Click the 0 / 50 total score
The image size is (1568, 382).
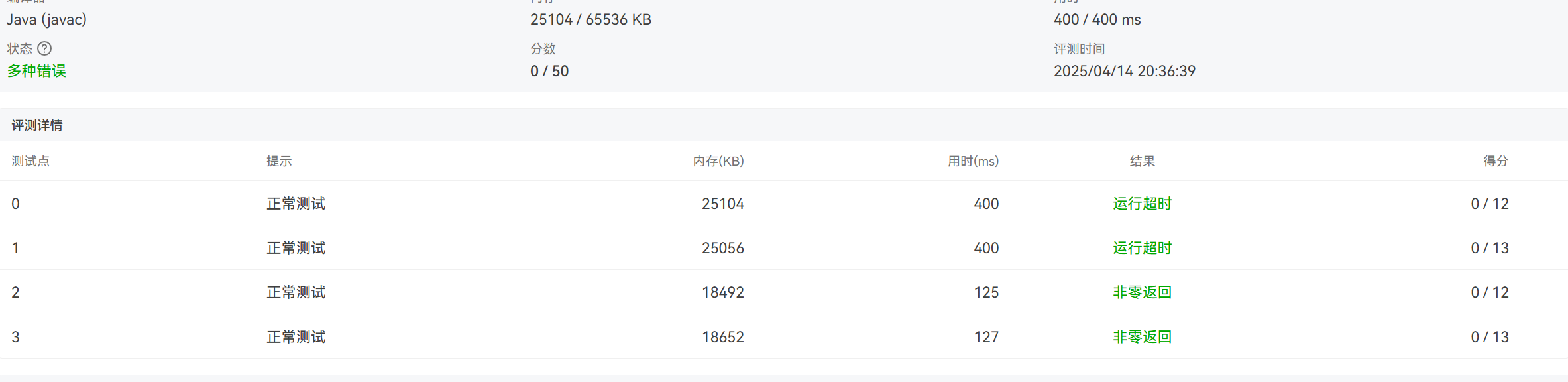coord(549,71)
